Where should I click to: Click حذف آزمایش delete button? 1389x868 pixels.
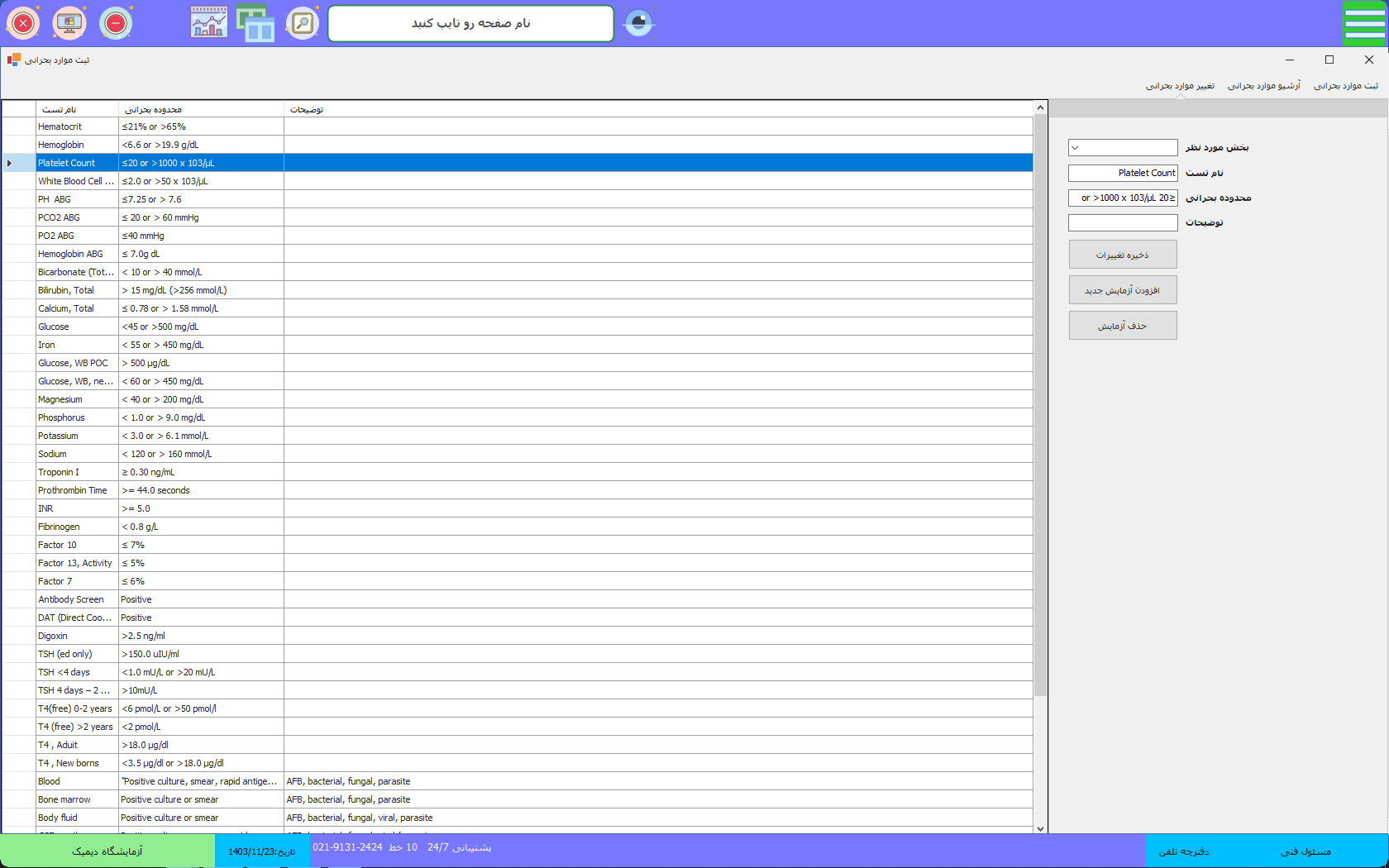click(x=1123, y=326)
